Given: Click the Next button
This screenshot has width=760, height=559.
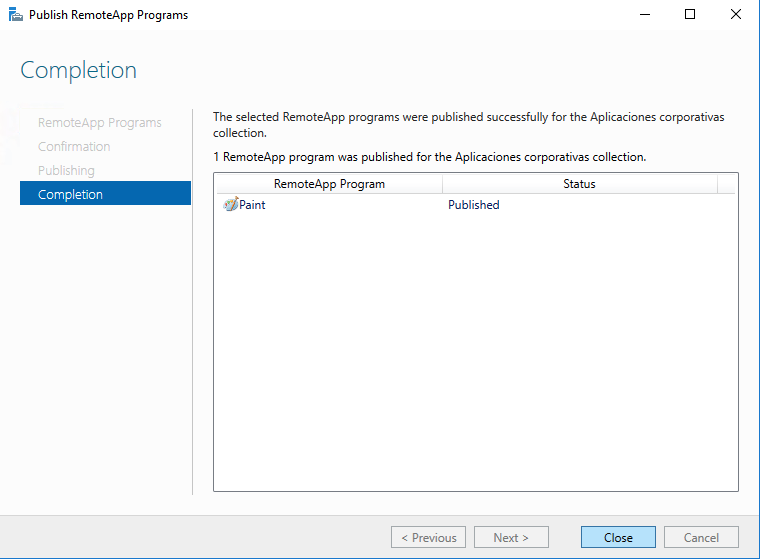Looking at the screenshot, I should [511, 537].
